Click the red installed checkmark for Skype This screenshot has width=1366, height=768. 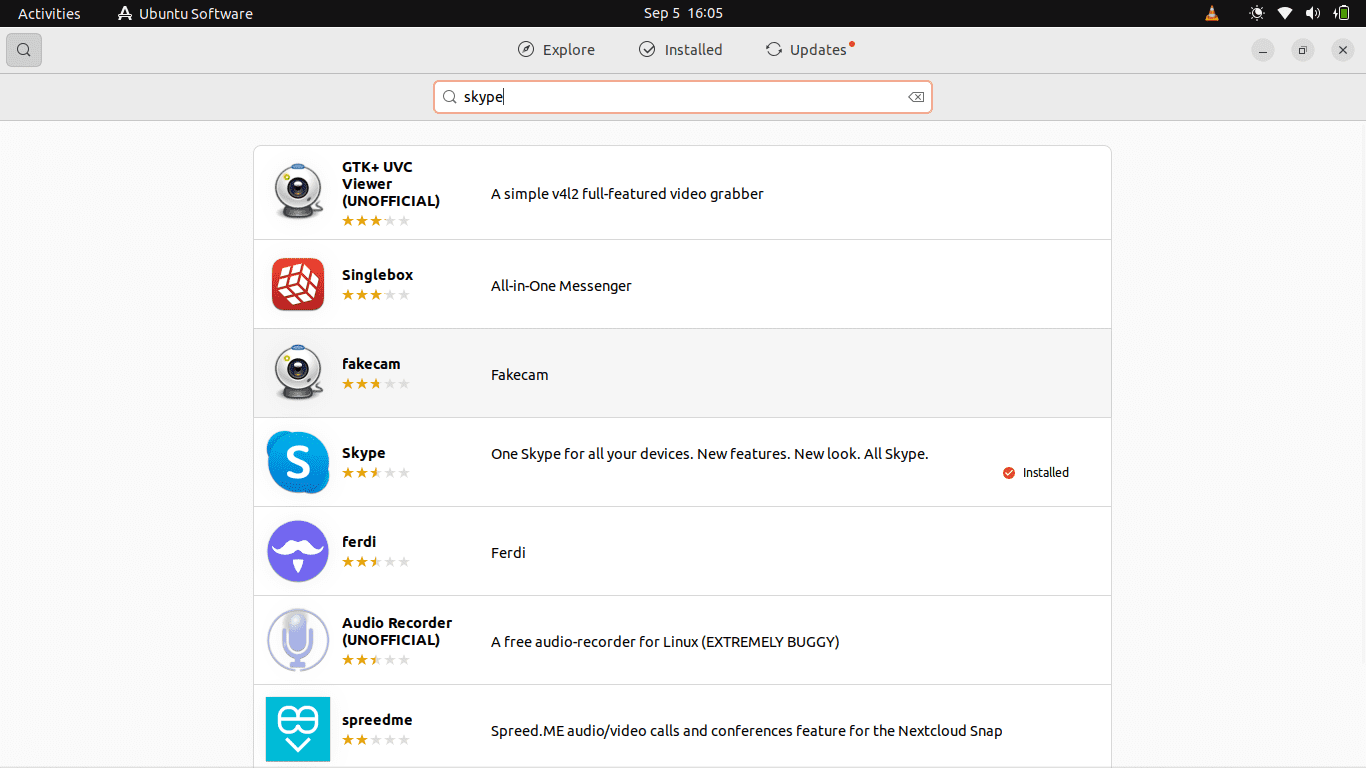coord(1009,473)
